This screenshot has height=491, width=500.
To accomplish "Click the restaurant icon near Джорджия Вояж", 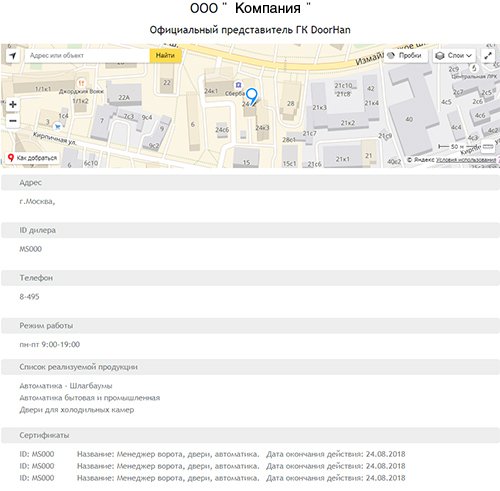I will pyautogui.click(x=81, y=83).
